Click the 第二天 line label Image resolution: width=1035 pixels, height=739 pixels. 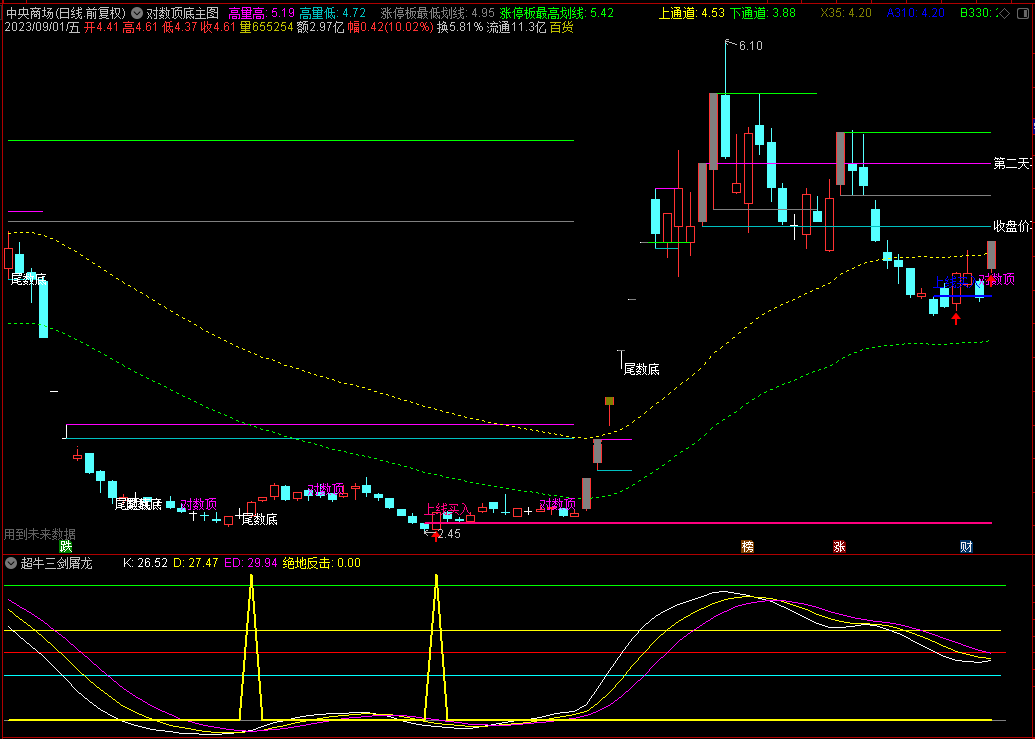click(x=1011, y=163)
